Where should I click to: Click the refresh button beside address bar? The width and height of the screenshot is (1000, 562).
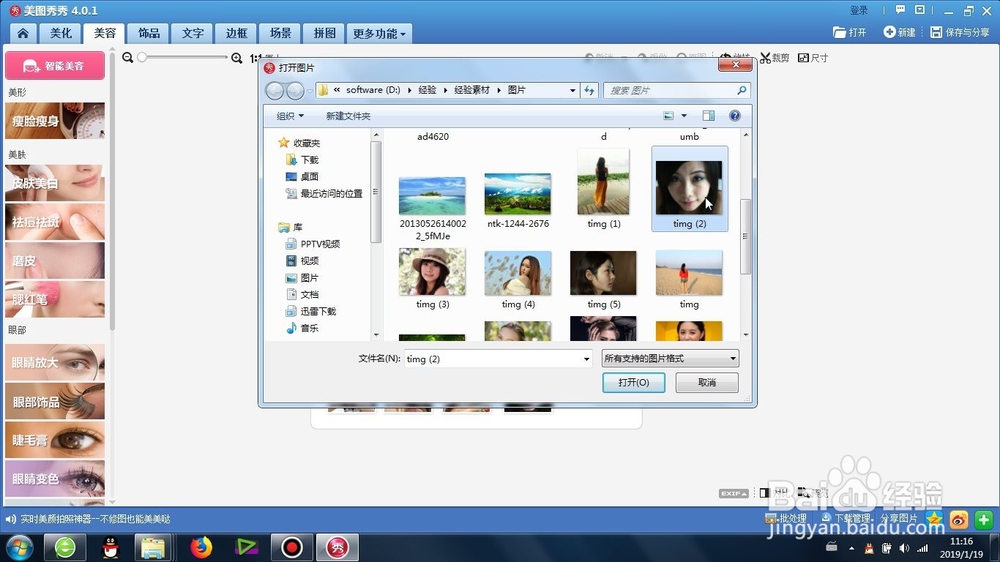(589, 91)
